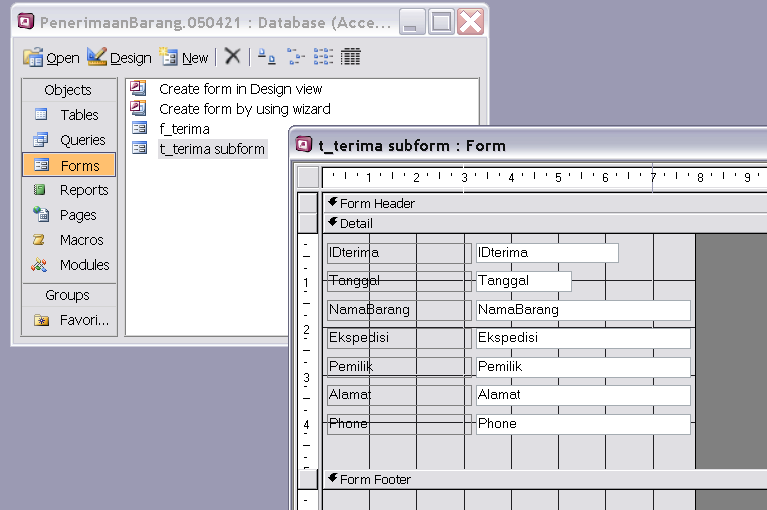Select the Tanggal label control

(399, 281)
